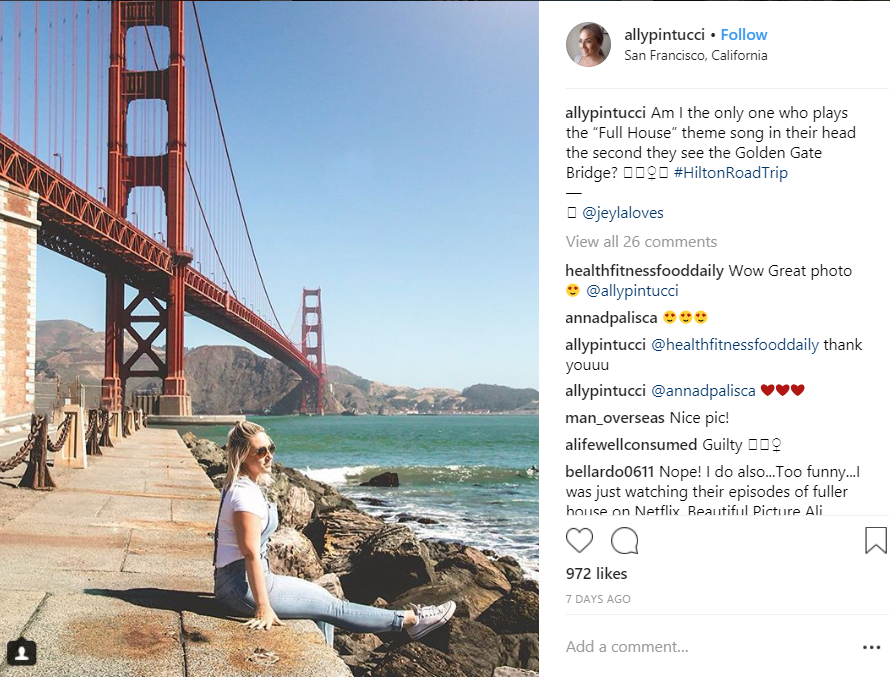Open the San Francisco, California location

pos(695,56)
